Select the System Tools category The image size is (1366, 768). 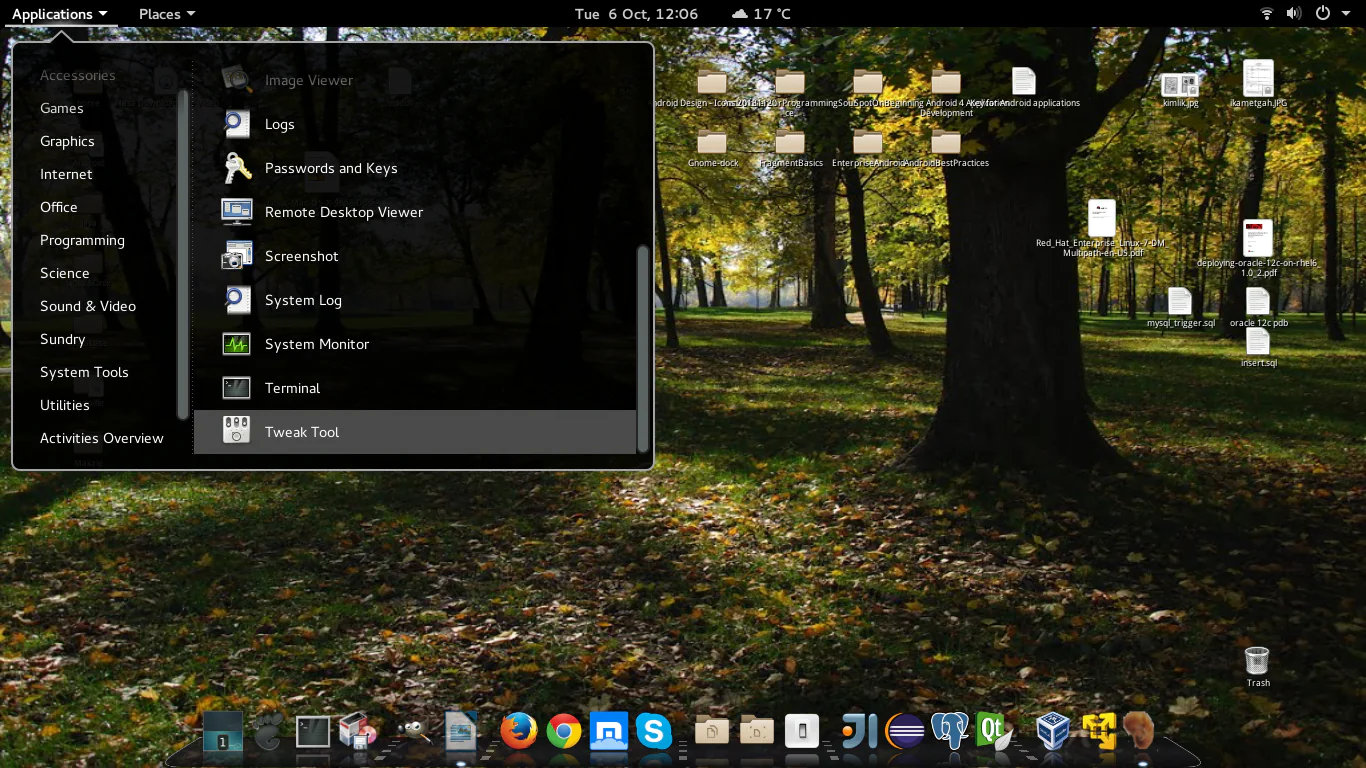pos(84,372)
